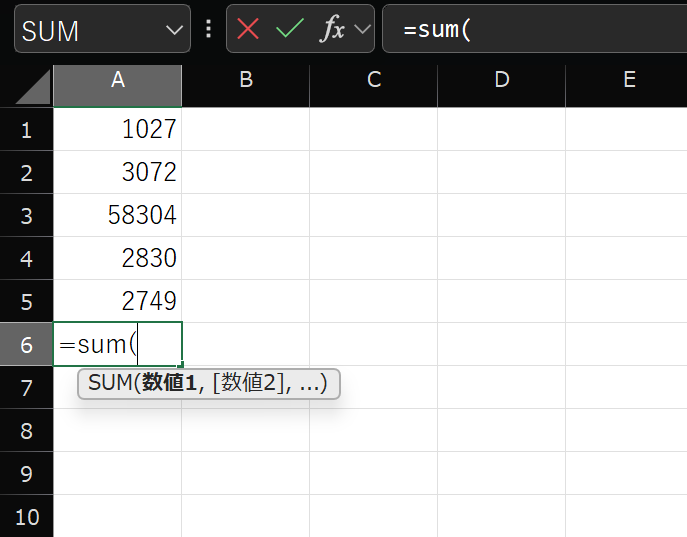Click cell containing 58304
This screenshot has width=687, height=537.
tap(117, 215)
